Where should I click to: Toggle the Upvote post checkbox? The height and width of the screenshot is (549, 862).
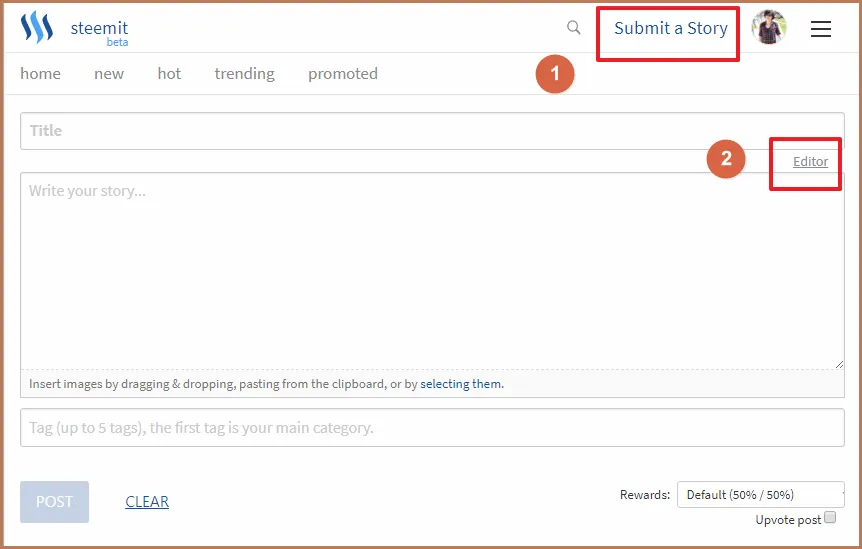coord(830,517)
